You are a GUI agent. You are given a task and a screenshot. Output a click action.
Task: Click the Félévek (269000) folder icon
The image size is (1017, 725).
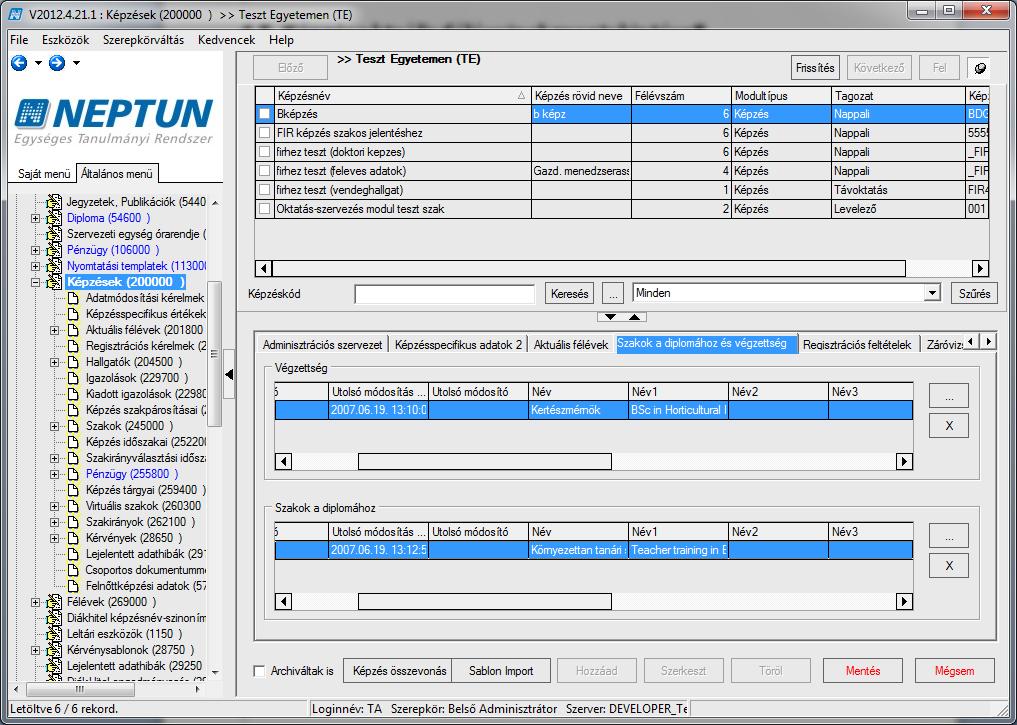[x=55, y=602]
